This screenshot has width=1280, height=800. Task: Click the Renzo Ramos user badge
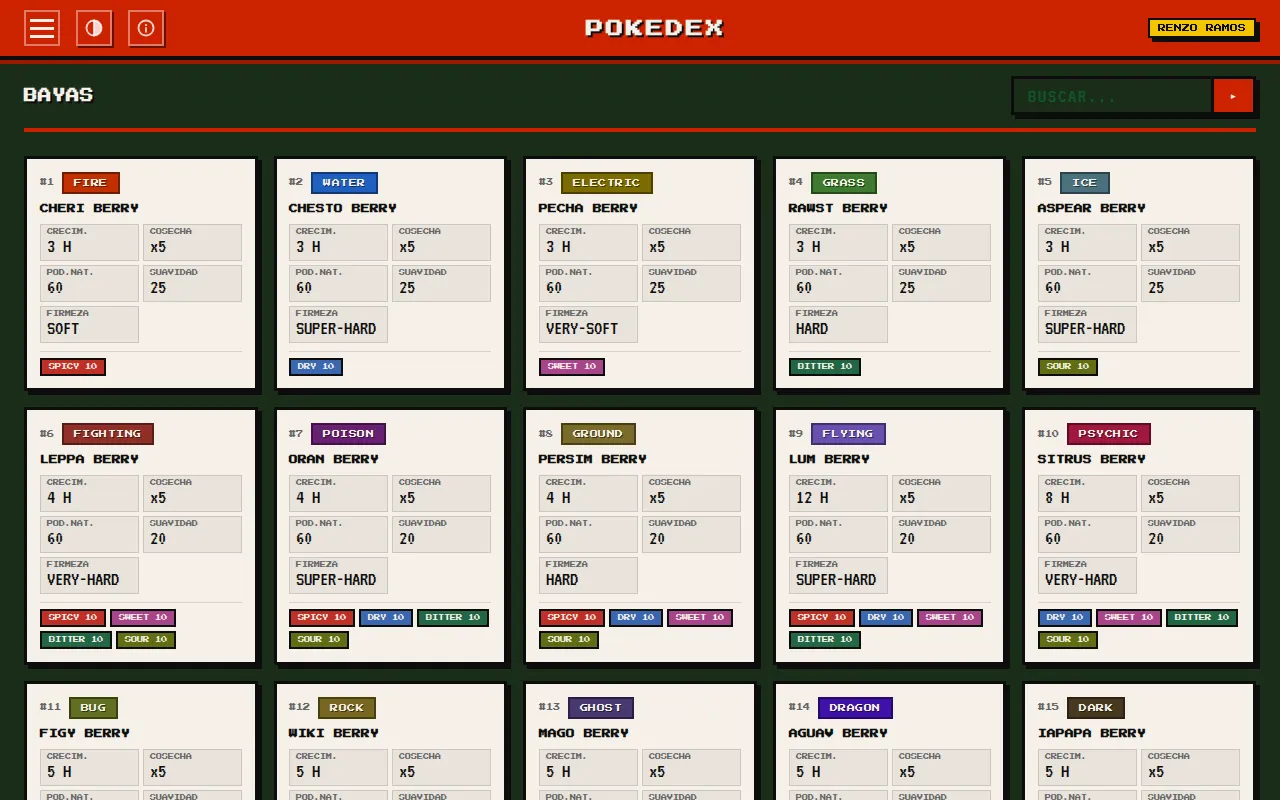(x=1201, y=28)
